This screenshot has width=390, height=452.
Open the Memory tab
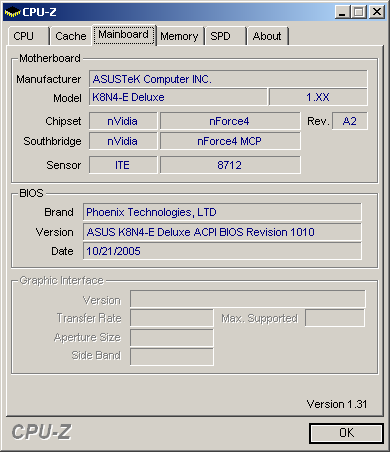click(x=179, y=36)
